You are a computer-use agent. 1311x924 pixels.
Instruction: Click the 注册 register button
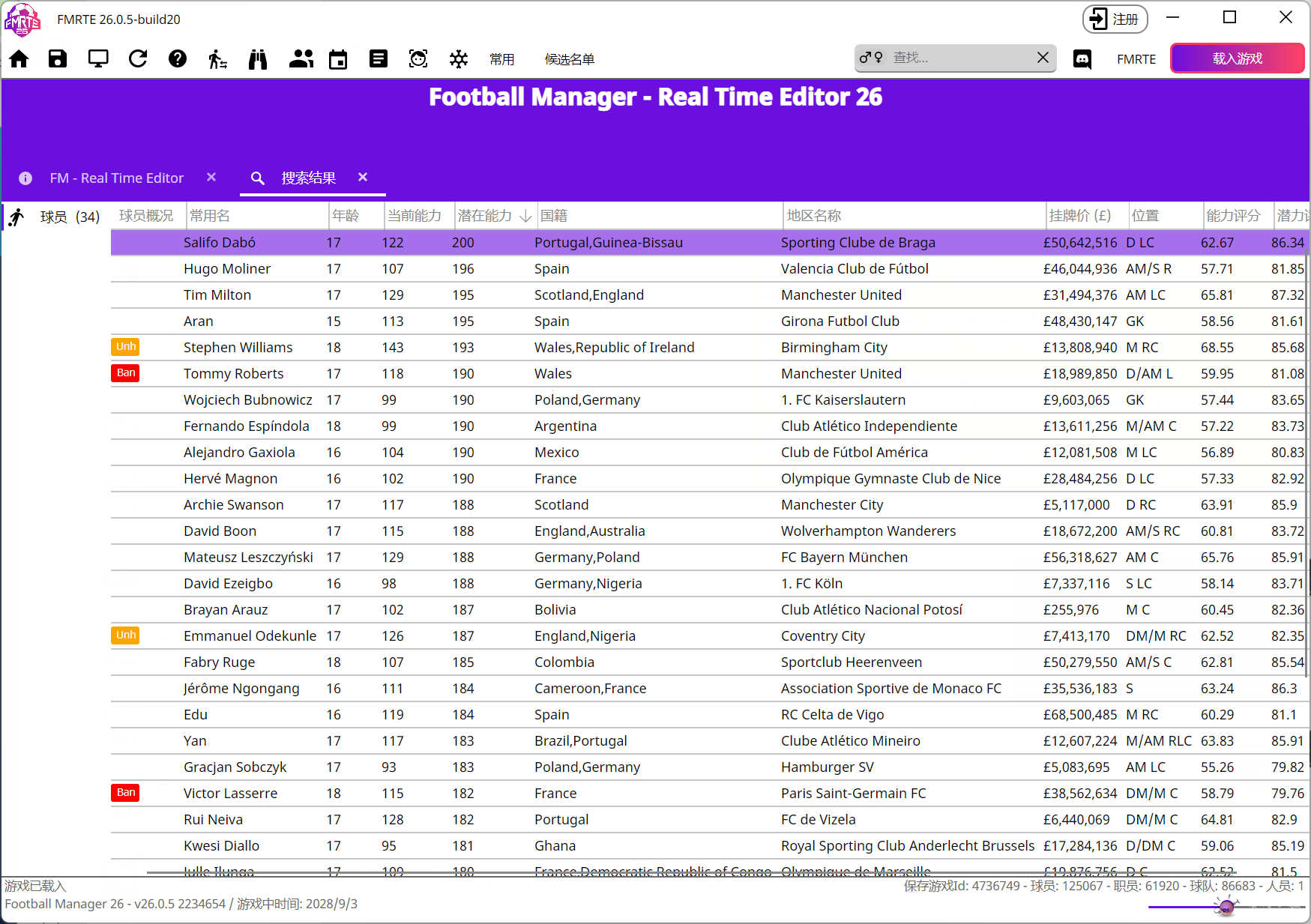(x=1115, y=19)
